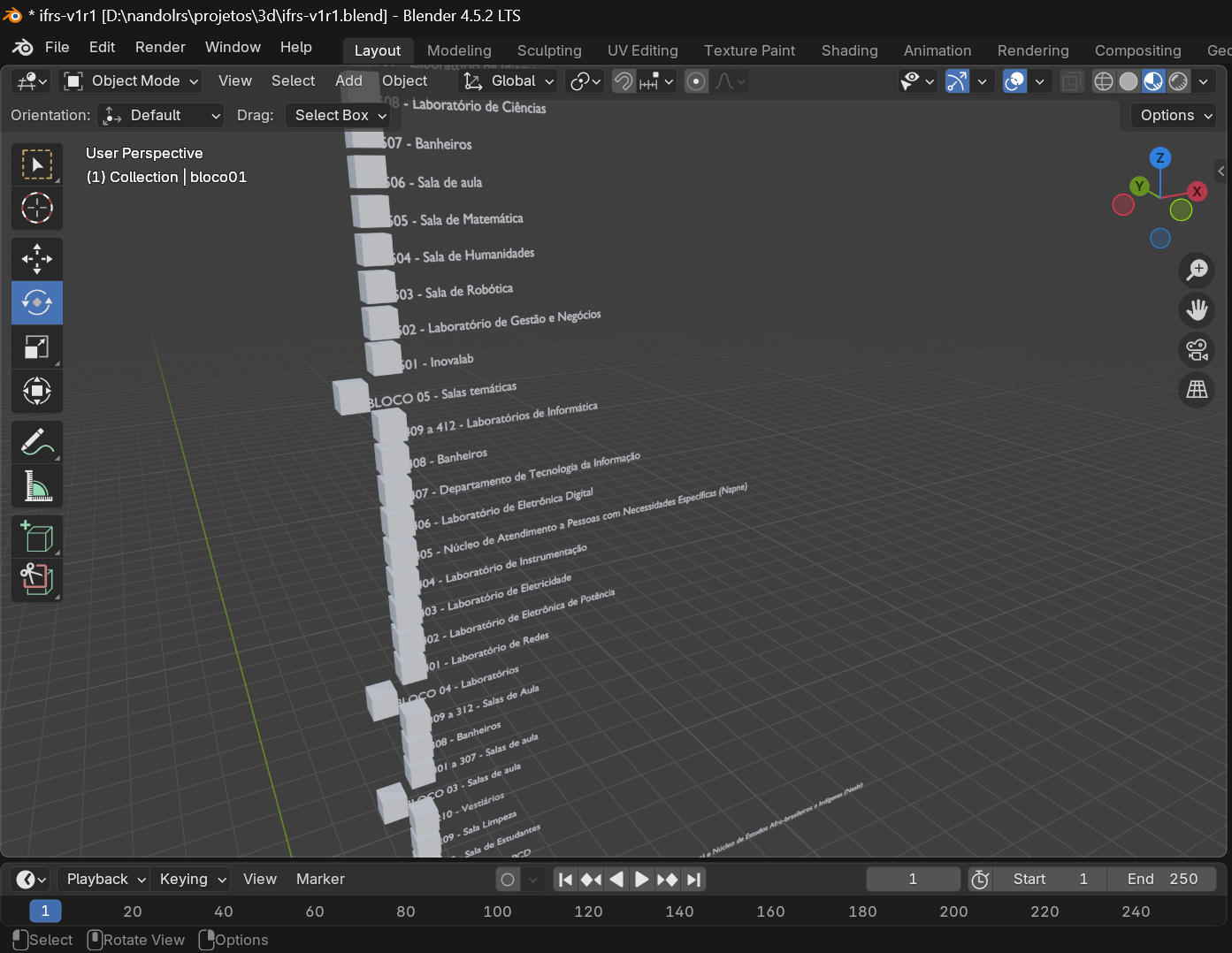Toggle camera view button in viewport
1232x953 pixels.
tap(1197, 350)
